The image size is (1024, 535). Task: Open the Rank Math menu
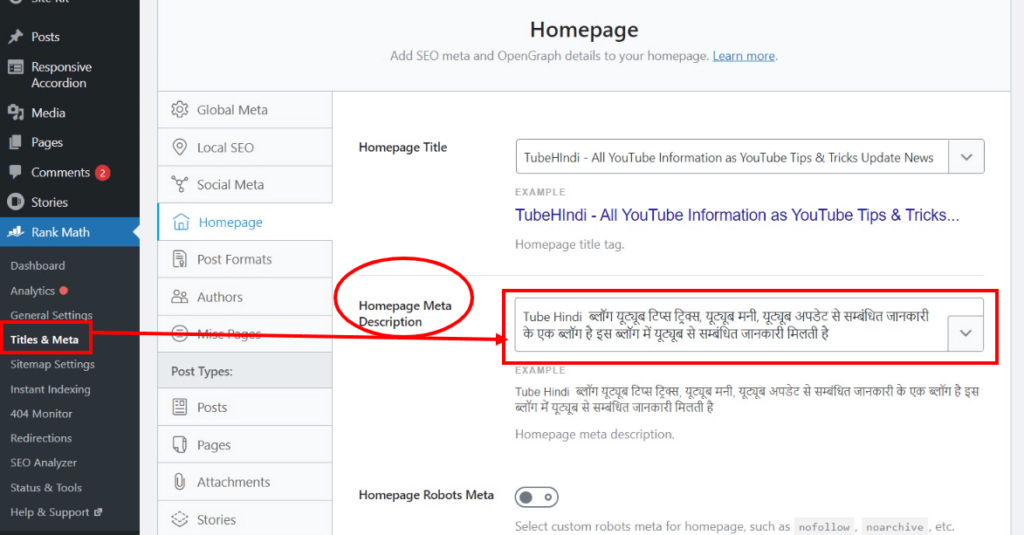[x=69, y=232]
